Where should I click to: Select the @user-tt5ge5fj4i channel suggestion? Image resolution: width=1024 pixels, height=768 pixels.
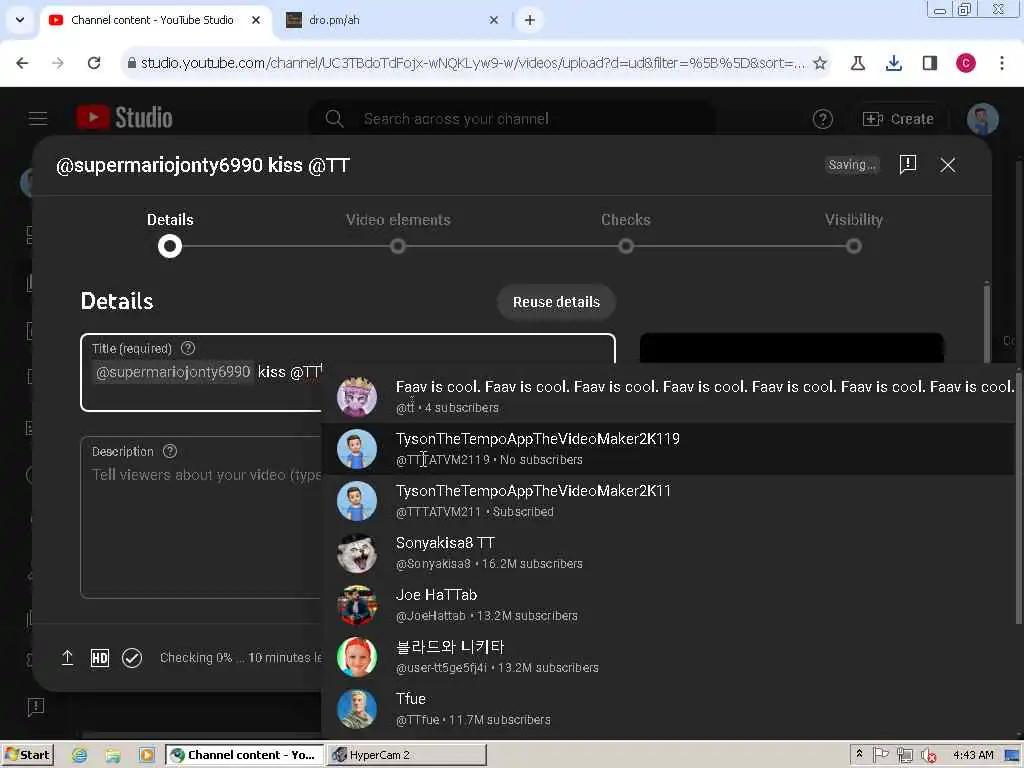(x=669, y=657)
